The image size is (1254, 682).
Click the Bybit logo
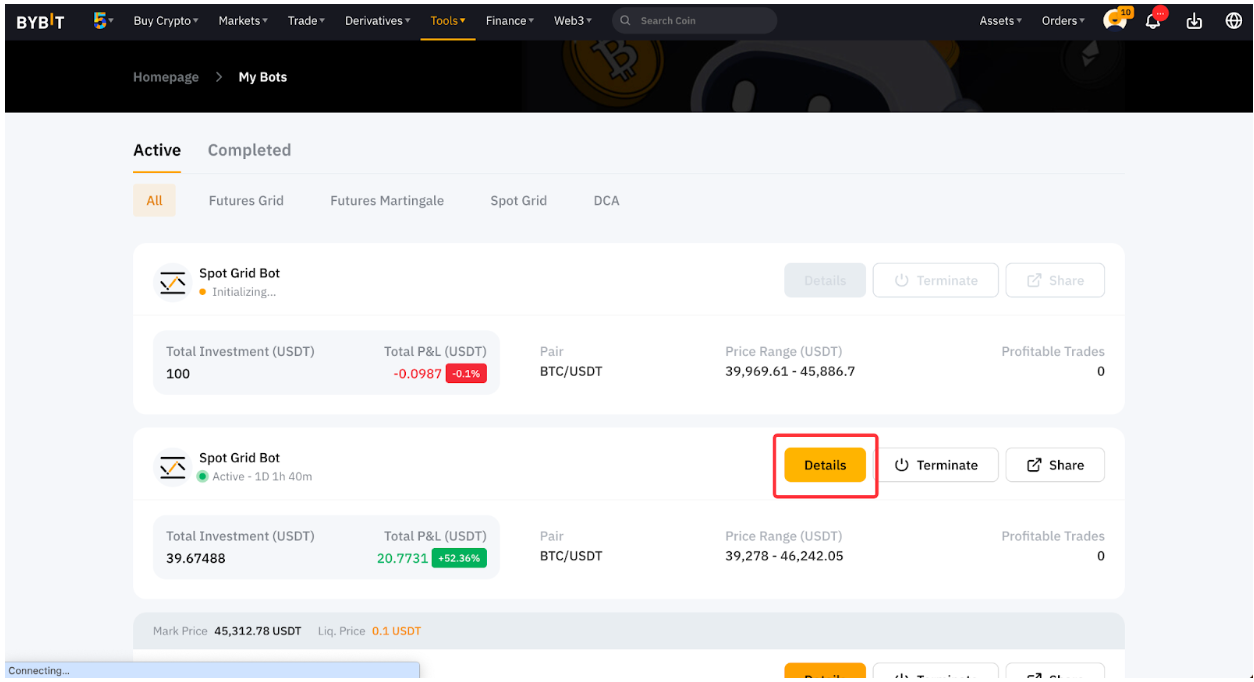(x=40, y=21)
